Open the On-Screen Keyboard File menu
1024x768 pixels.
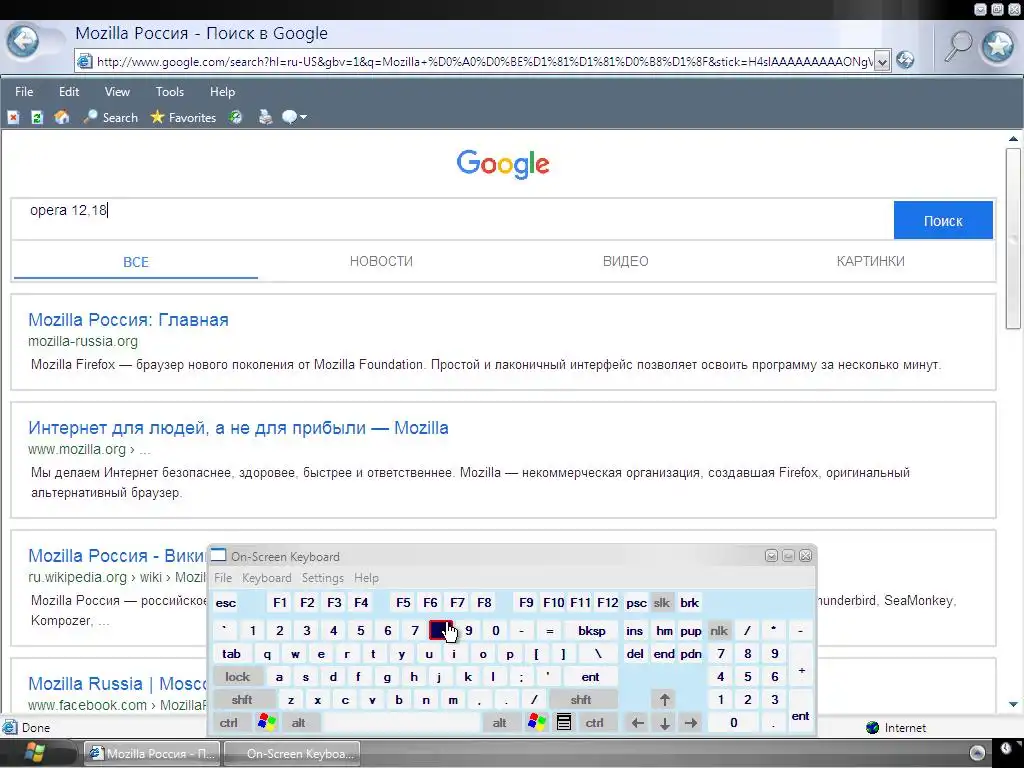223,578
